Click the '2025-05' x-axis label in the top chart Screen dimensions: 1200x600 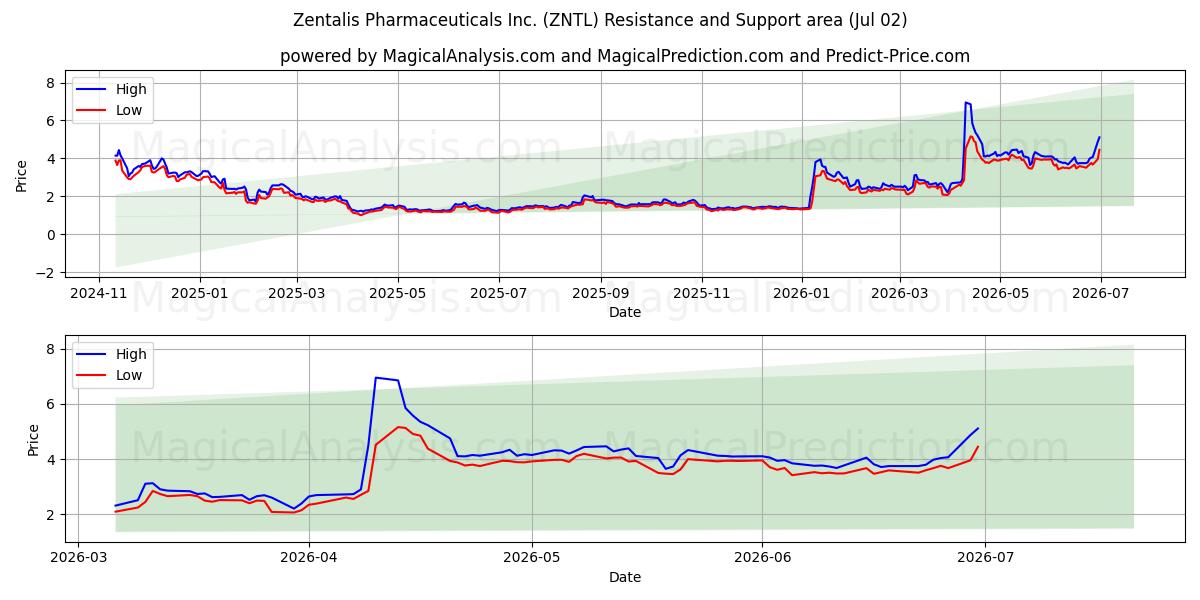(x=398, y=294)
